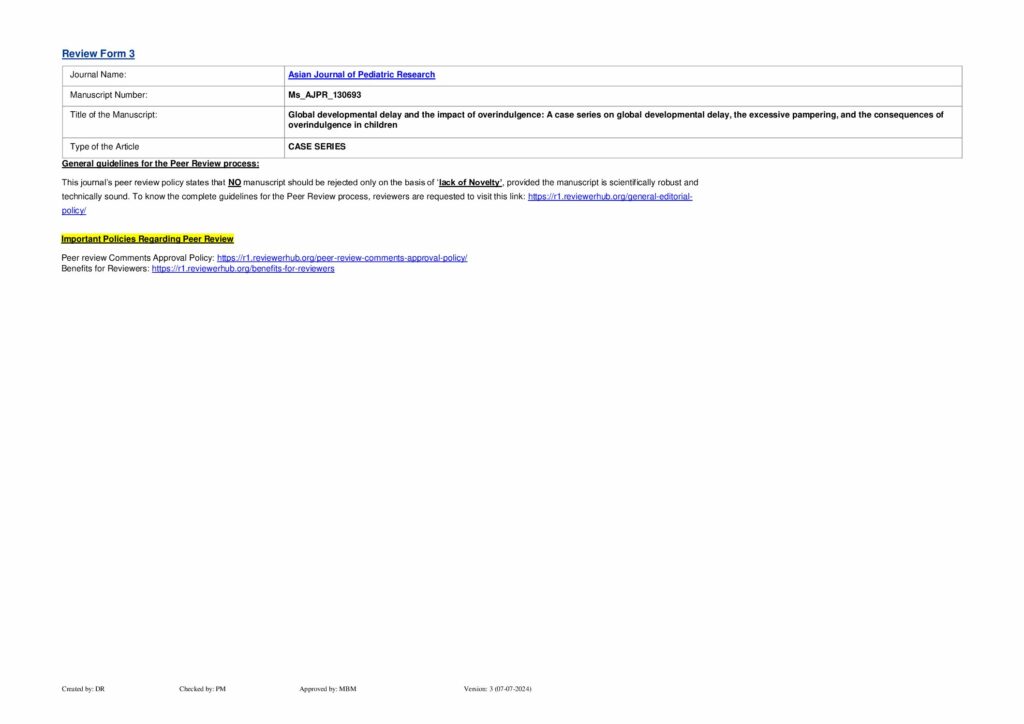Screen dimensions: 1024x724
Task: Click the manuscript title text in the table
Action: [614, 115]
